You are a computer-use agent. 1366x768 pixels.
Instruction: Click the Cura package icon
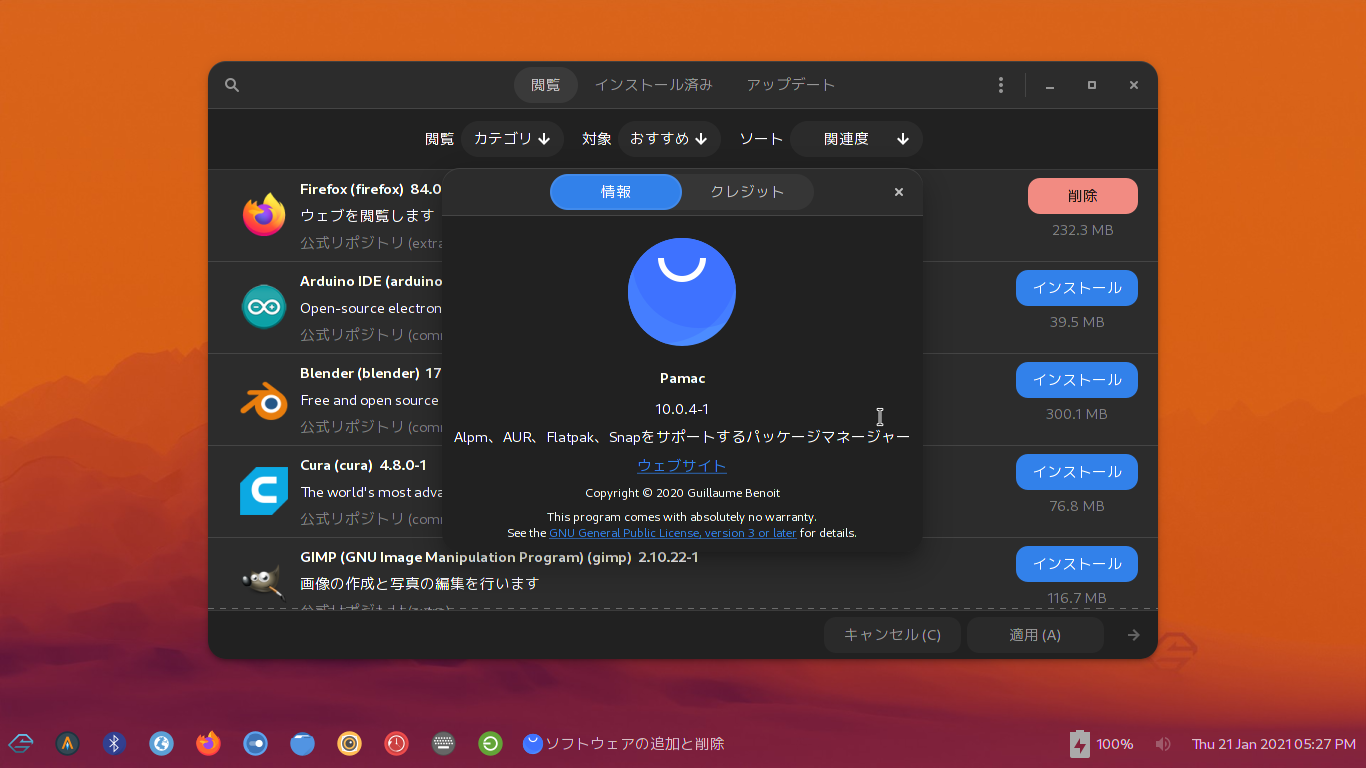click(264, 491)
